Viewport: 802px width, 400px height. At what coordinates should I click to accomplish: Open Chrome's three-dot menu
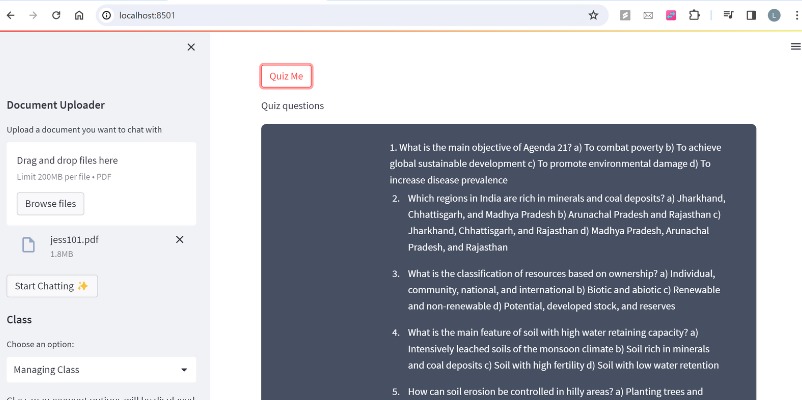pos(797,15)
